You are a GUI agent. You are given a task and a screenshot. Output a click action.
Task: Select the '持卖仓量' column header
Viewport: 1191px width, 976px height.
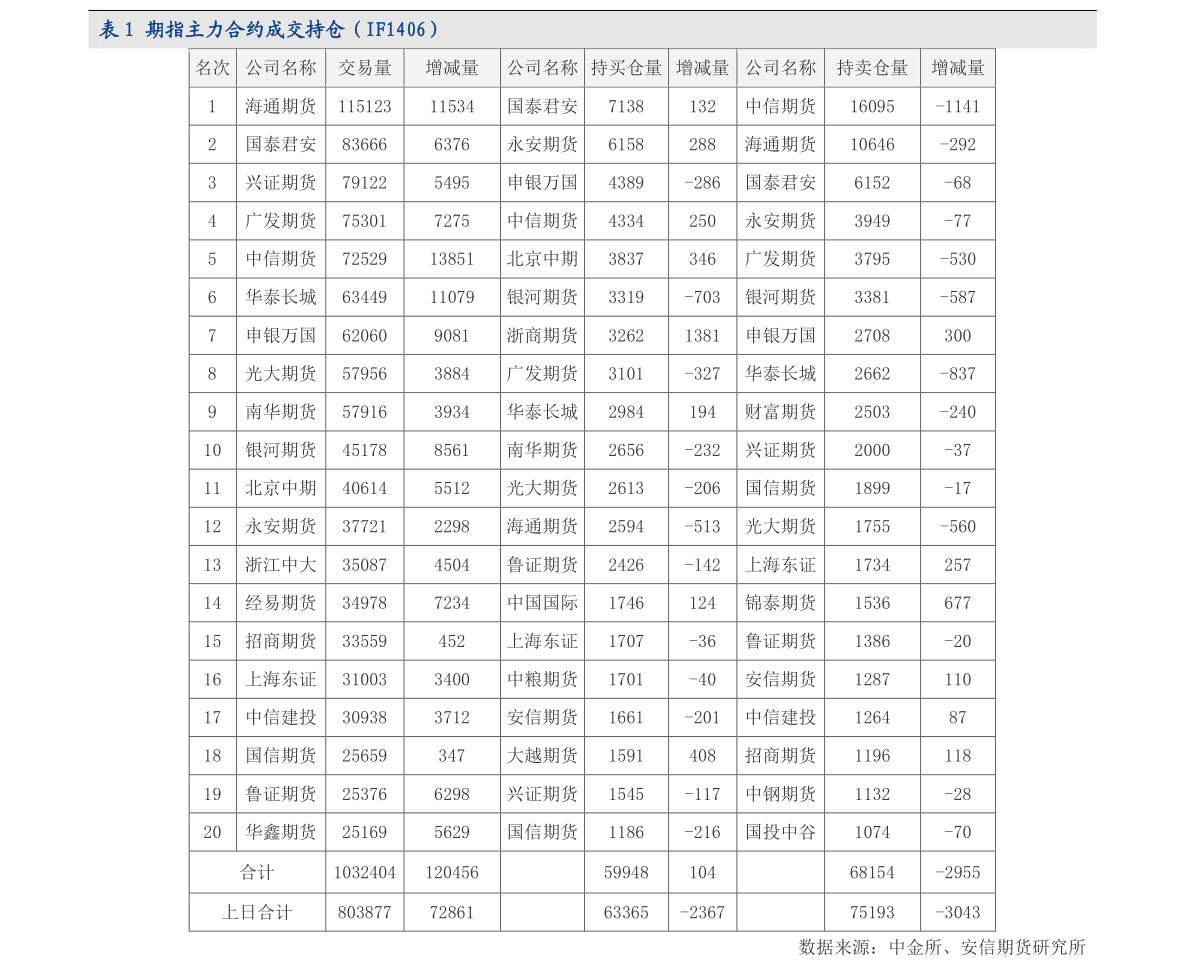[x=872, y=68]
